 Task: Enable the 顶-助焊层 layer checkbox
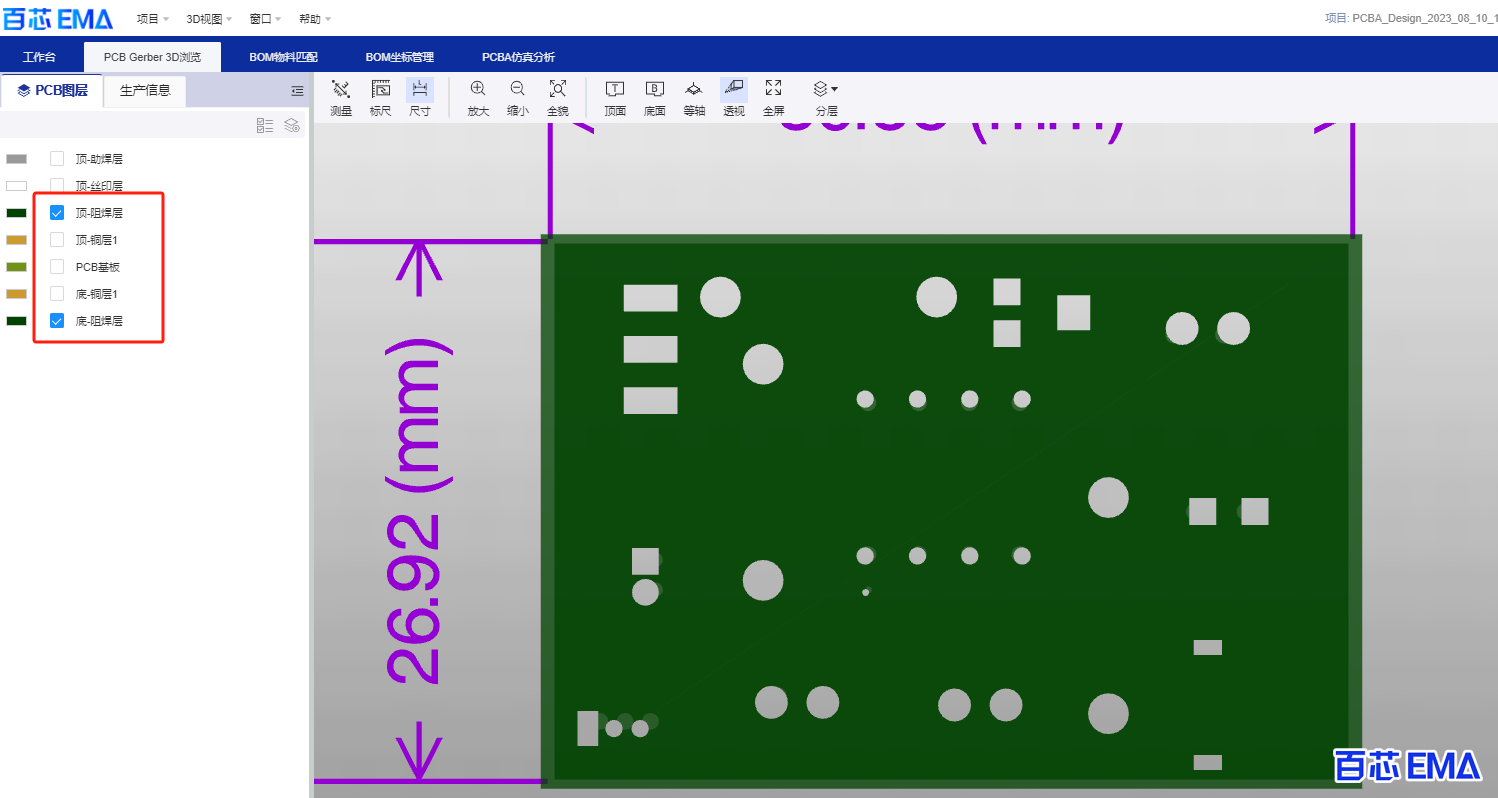tap(57, 158)
